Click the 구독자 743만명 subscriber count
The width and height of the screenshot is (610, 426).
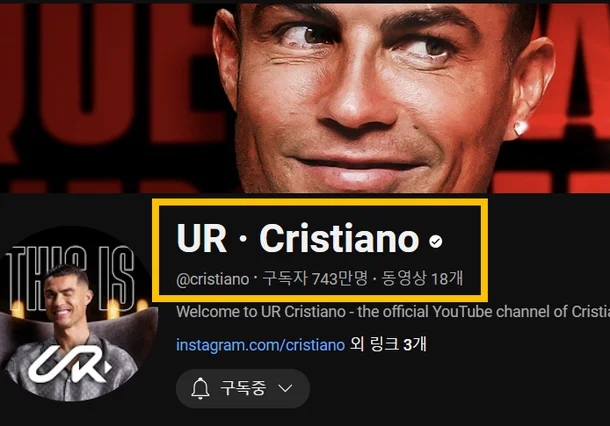point(315,279)
